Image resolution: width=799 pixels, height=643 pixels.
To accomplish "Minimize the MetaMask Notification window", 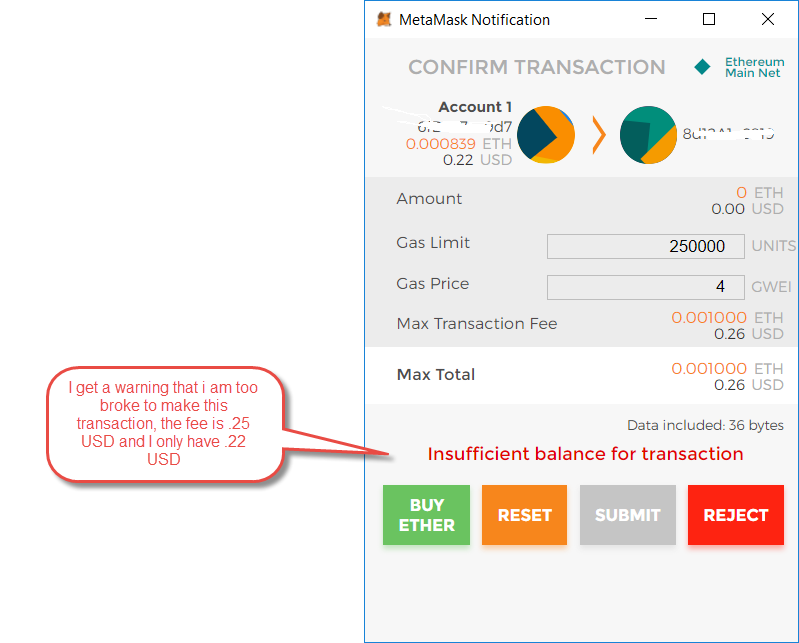I will [x=651, y=19].
